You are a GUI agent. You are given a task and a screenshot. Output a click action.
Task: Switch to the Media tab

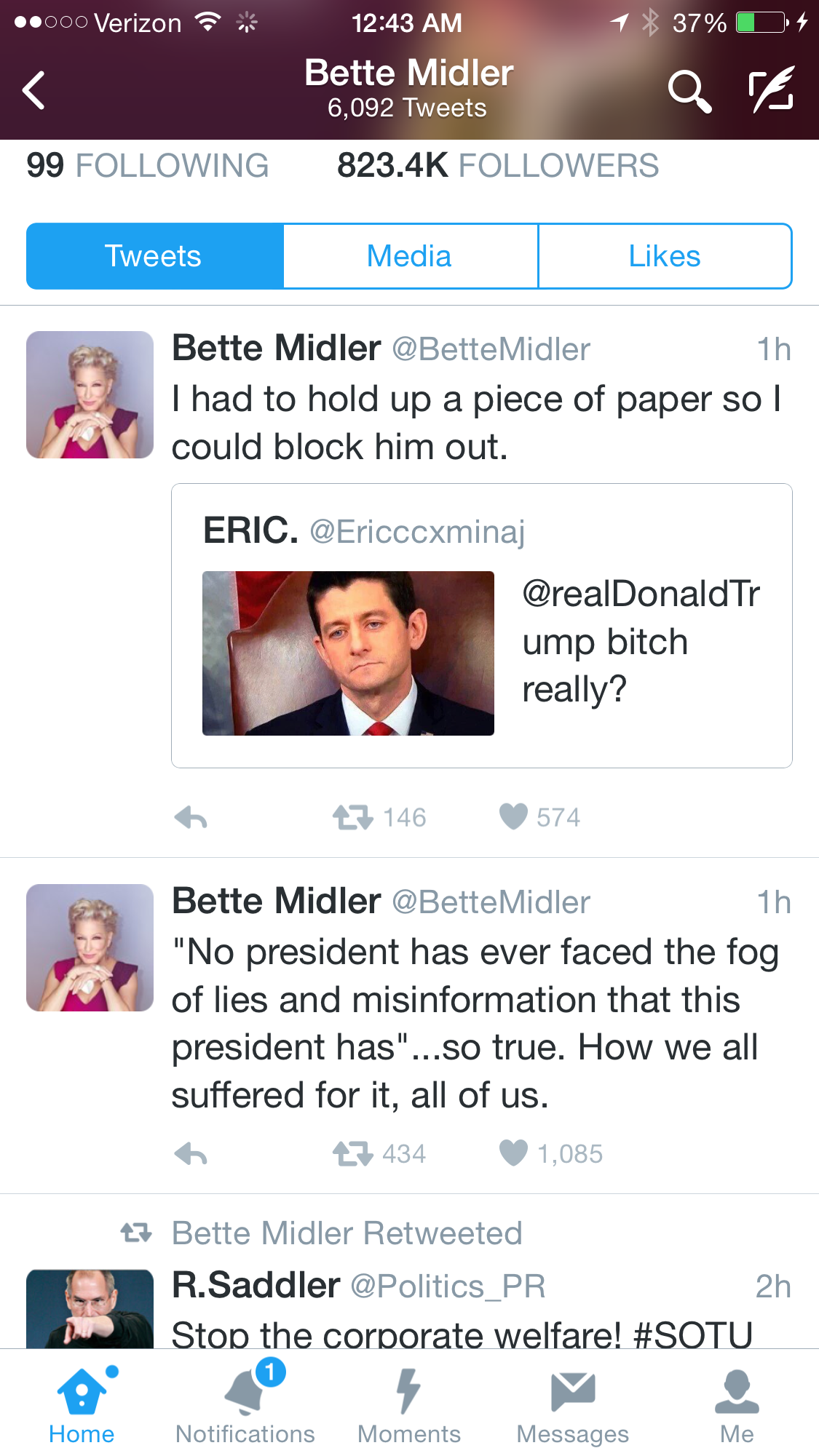(410, 257)
